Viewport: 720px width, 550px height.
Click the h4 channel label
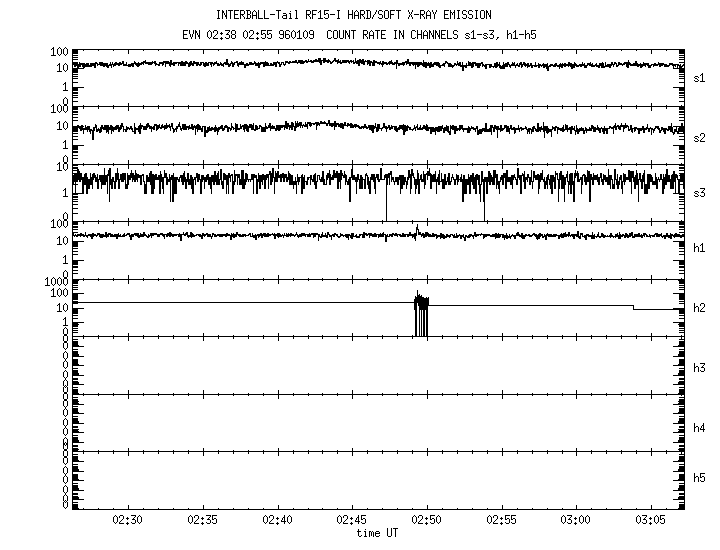pos(701,427)
